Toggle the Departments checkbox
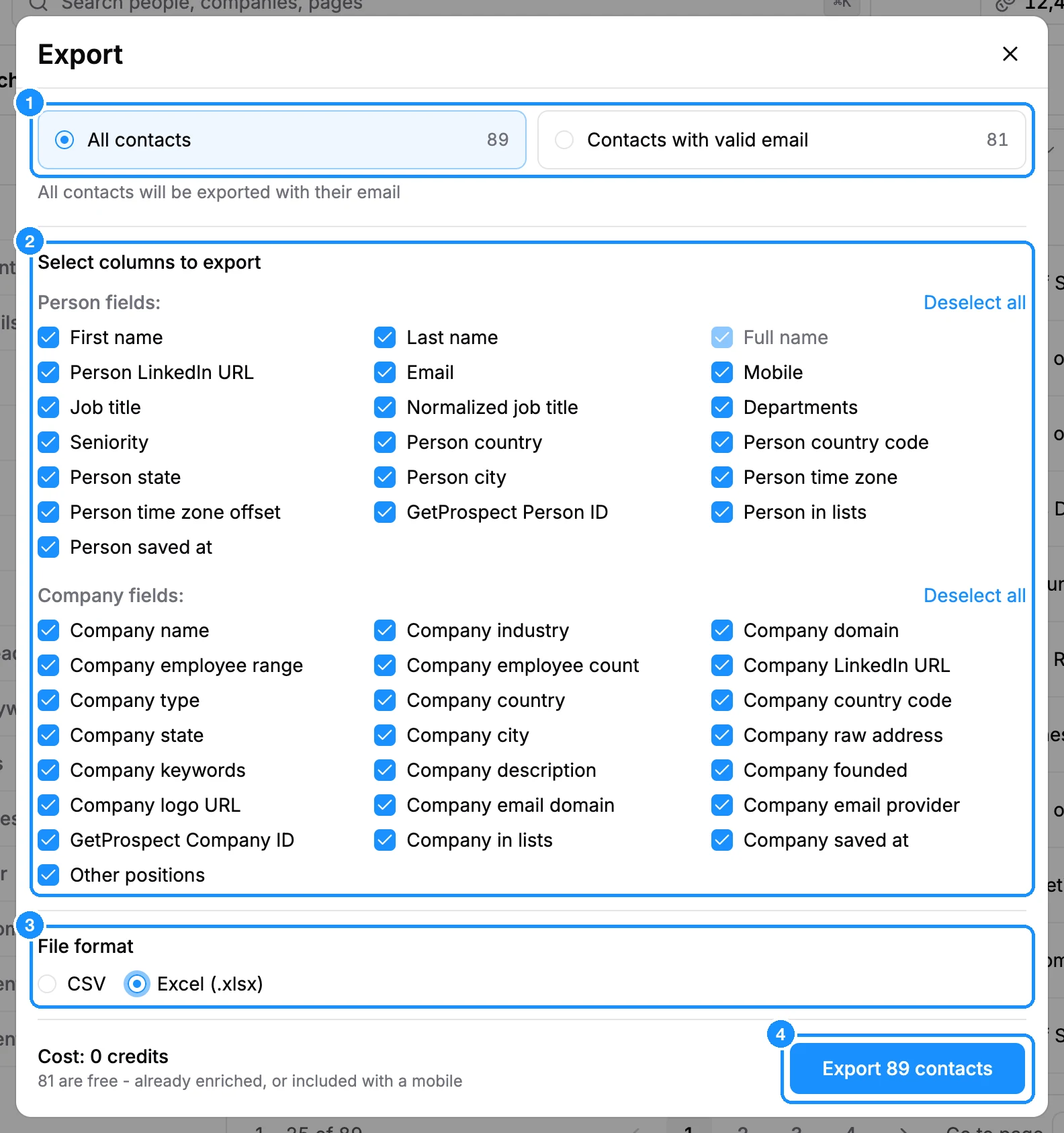 pos(722,407)
